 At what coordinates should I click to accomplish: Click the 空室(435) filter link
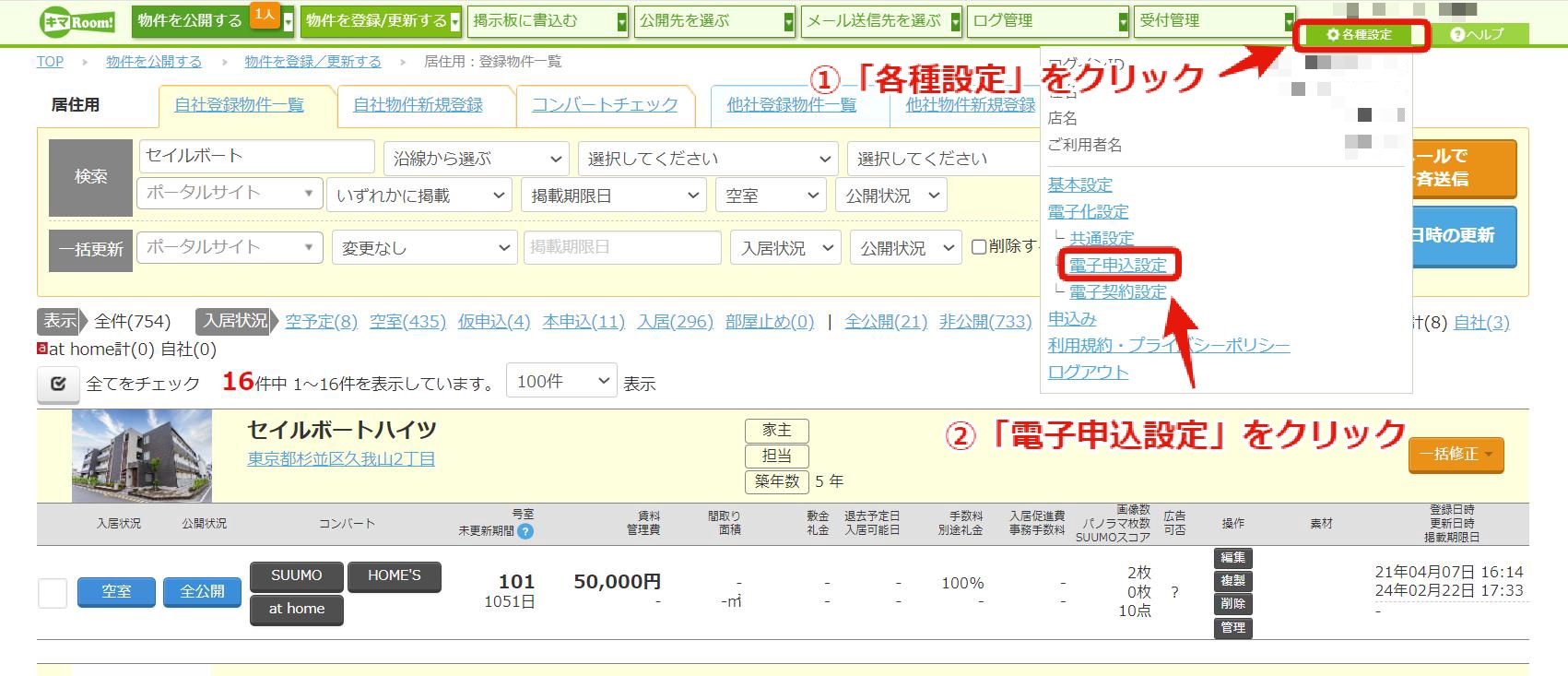pyautogui.click(x=407, y=321)
